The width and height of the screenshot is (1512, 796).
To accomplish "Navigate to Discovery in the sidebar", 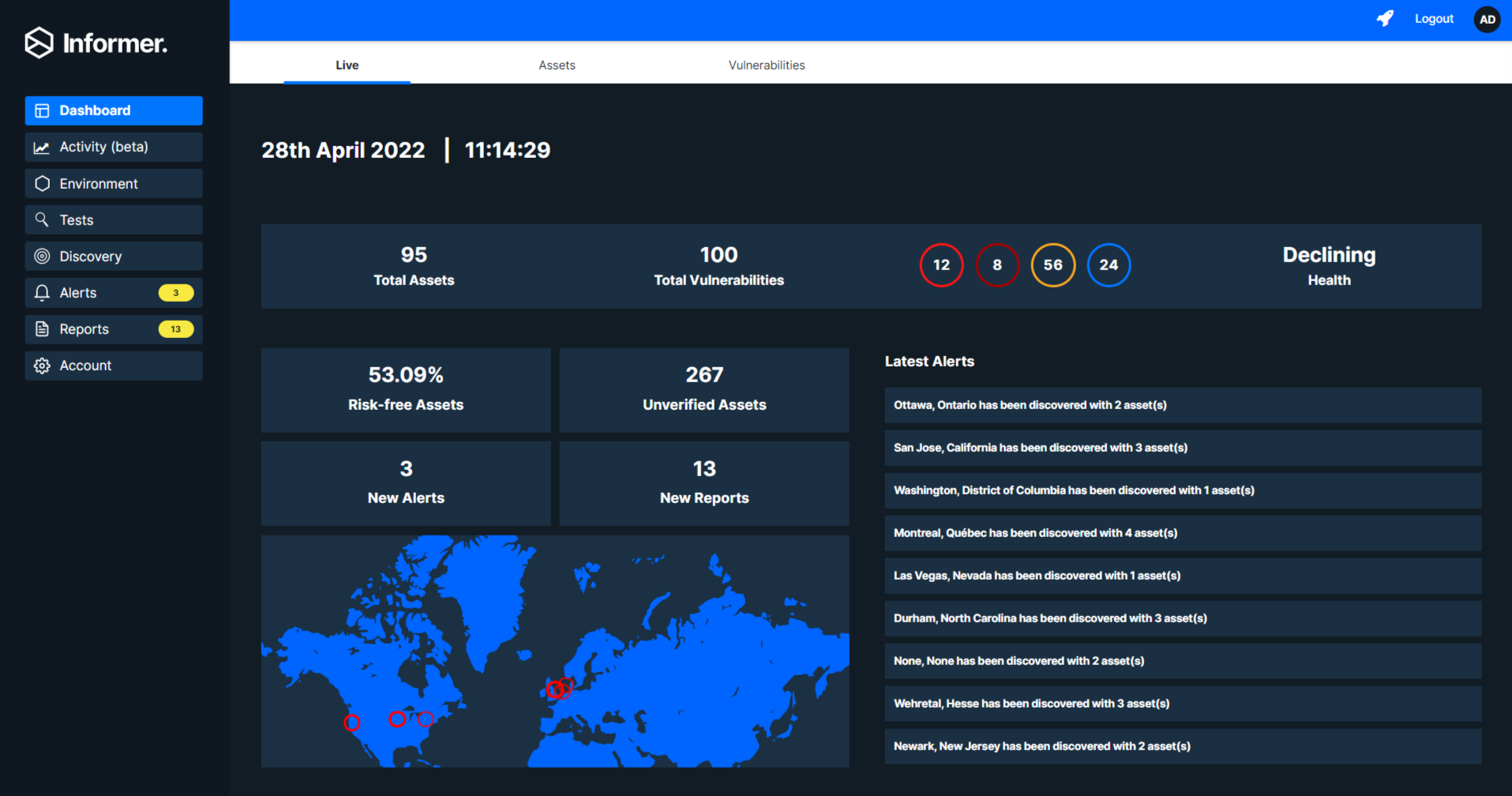I will 114,257.
